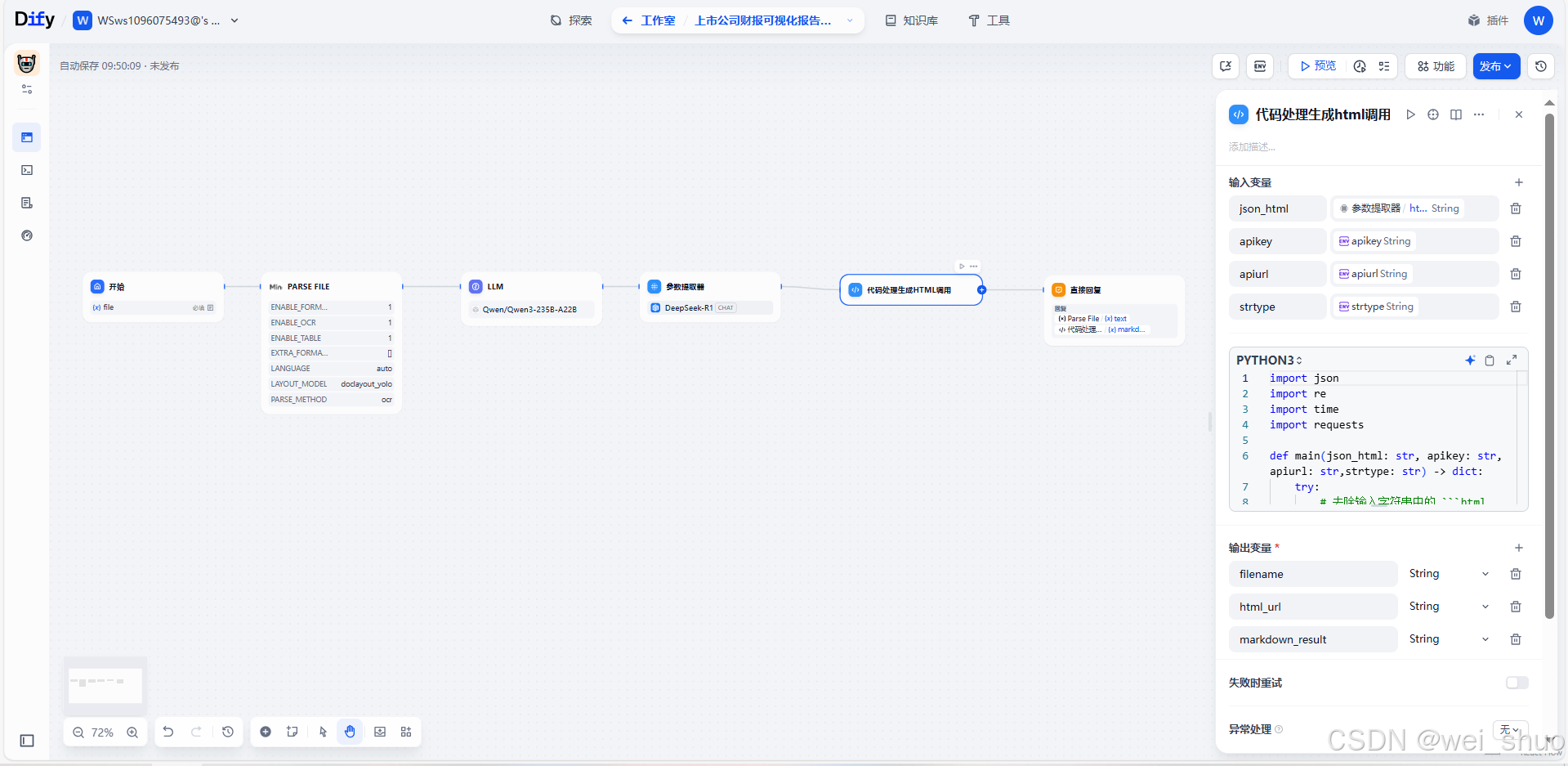Select the 直接回复 answer node
1568x766 pixels.
tap(1115, 311)
